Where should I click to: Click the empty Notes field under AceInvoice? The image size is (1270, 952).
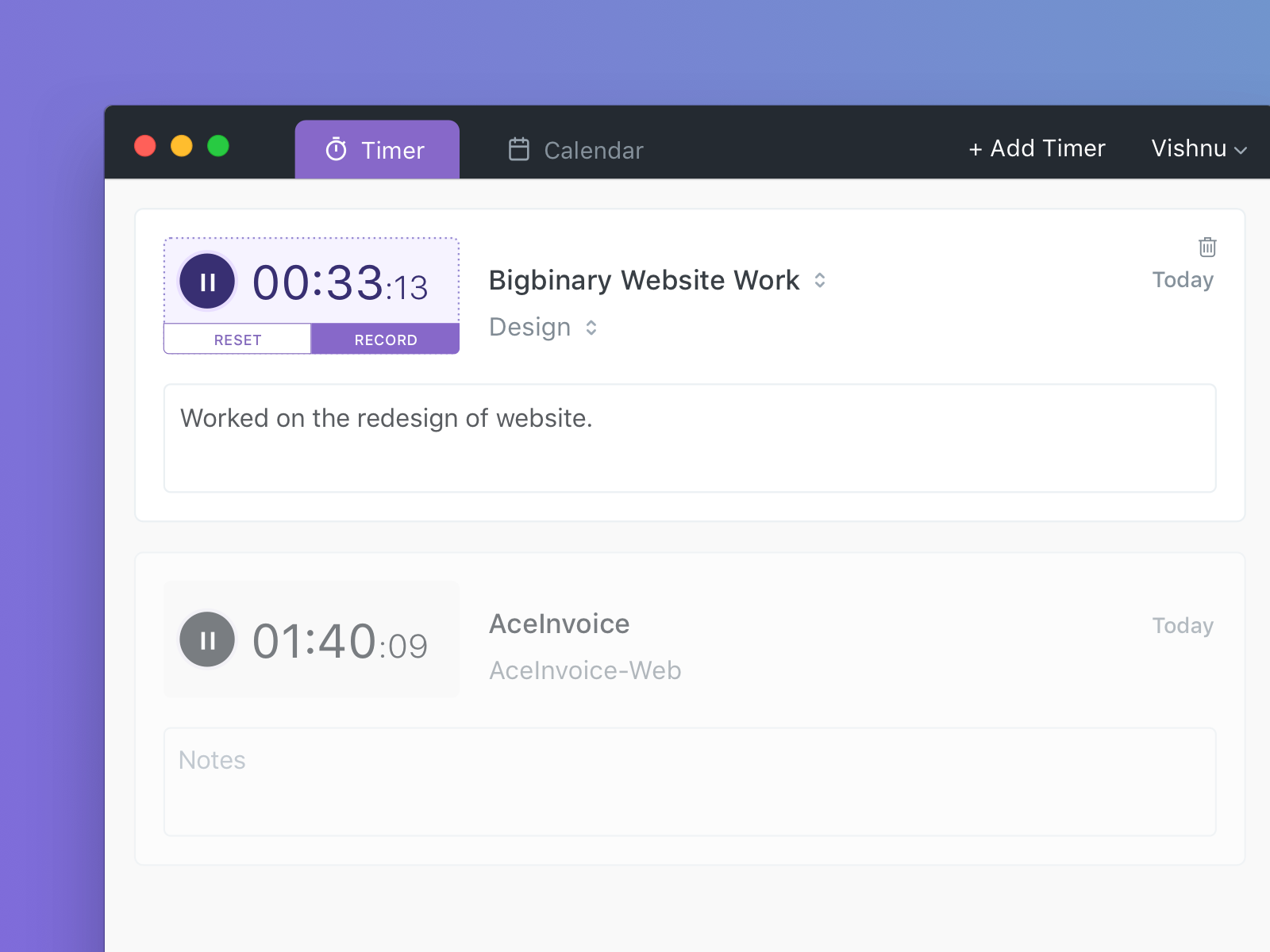(x=689, y=781)
